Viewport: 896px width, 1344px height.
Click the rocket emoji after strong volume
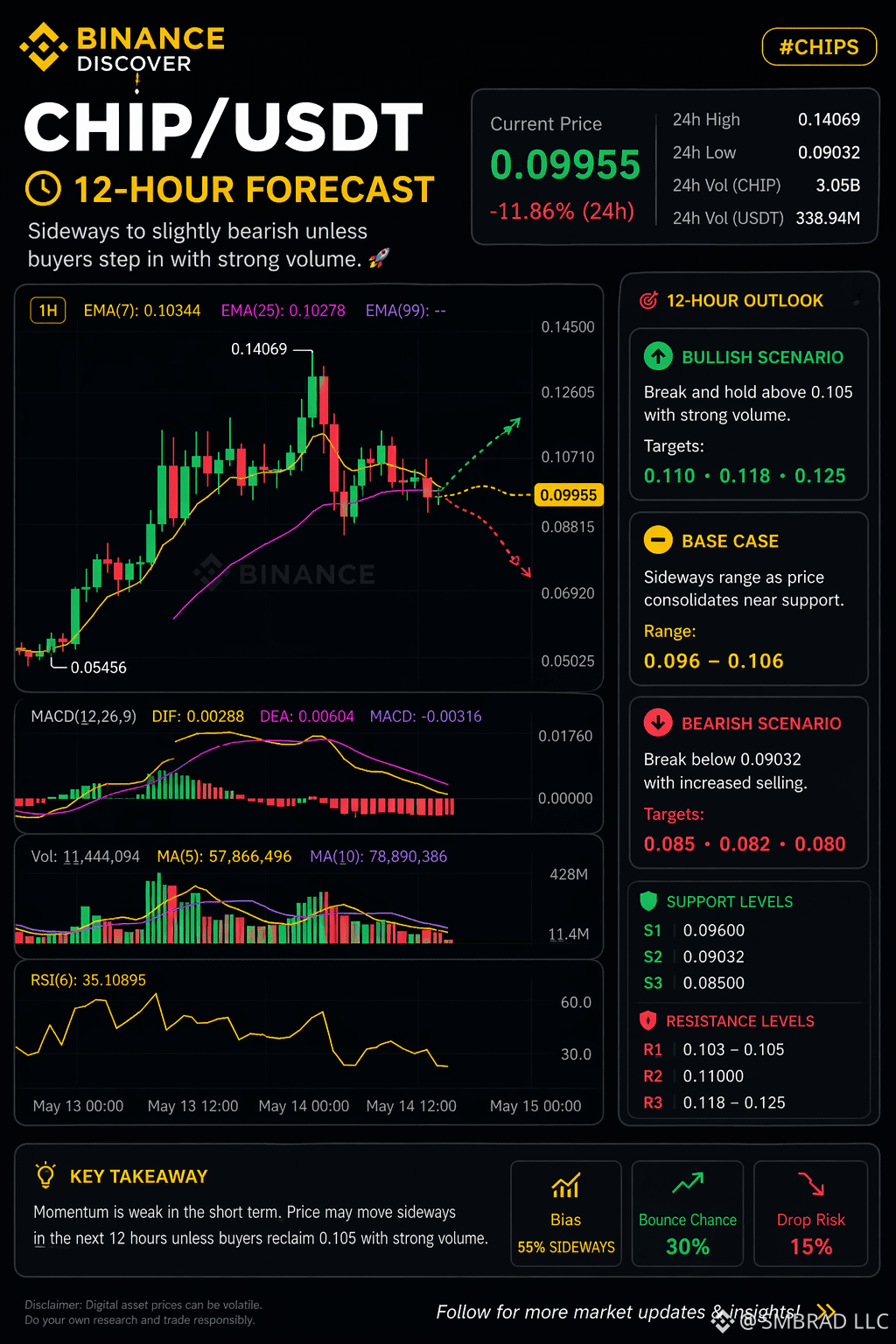click(379, 258)
